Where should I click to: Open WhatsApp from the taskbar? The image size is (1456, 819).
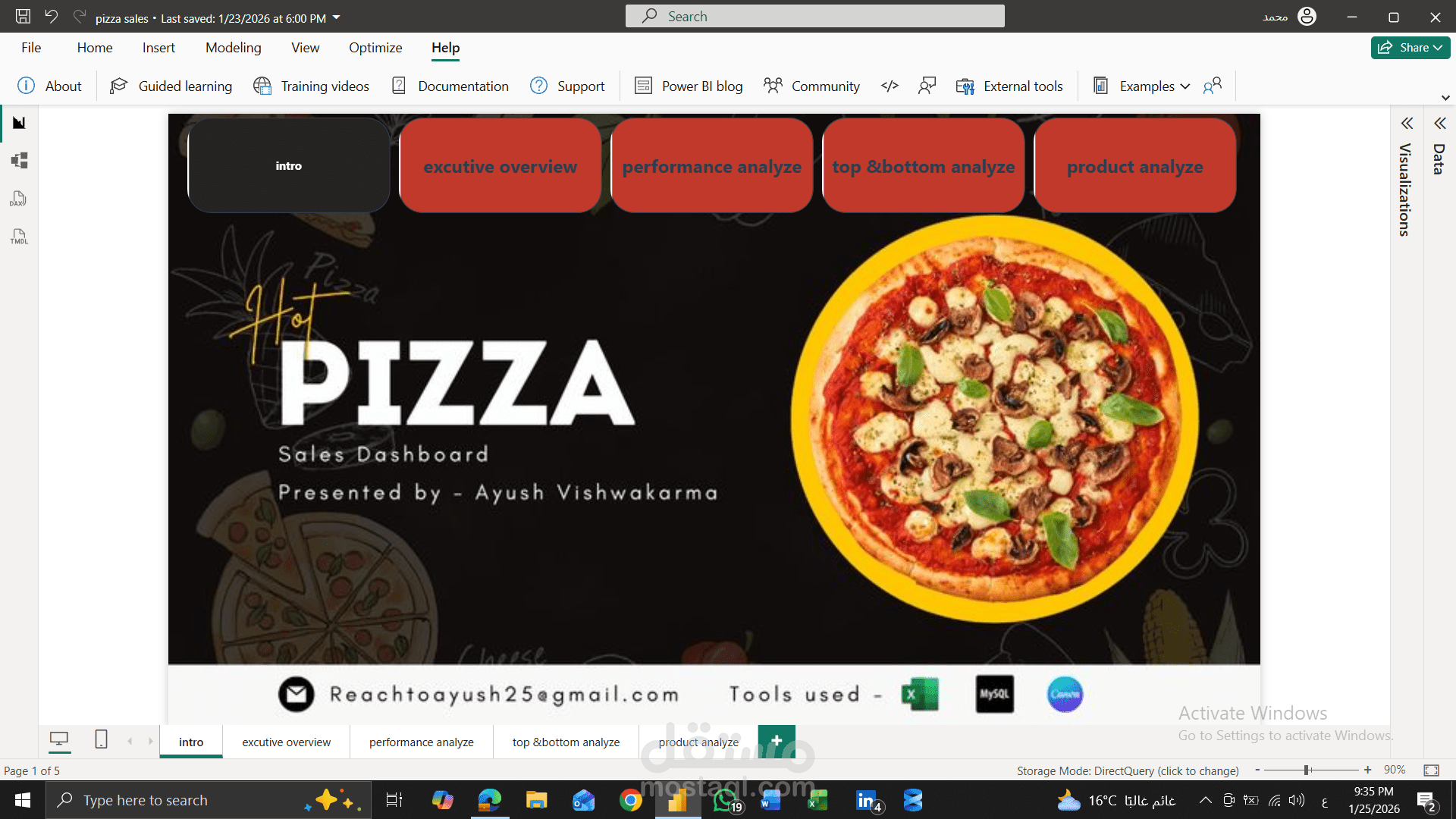[x=726, y=800]
